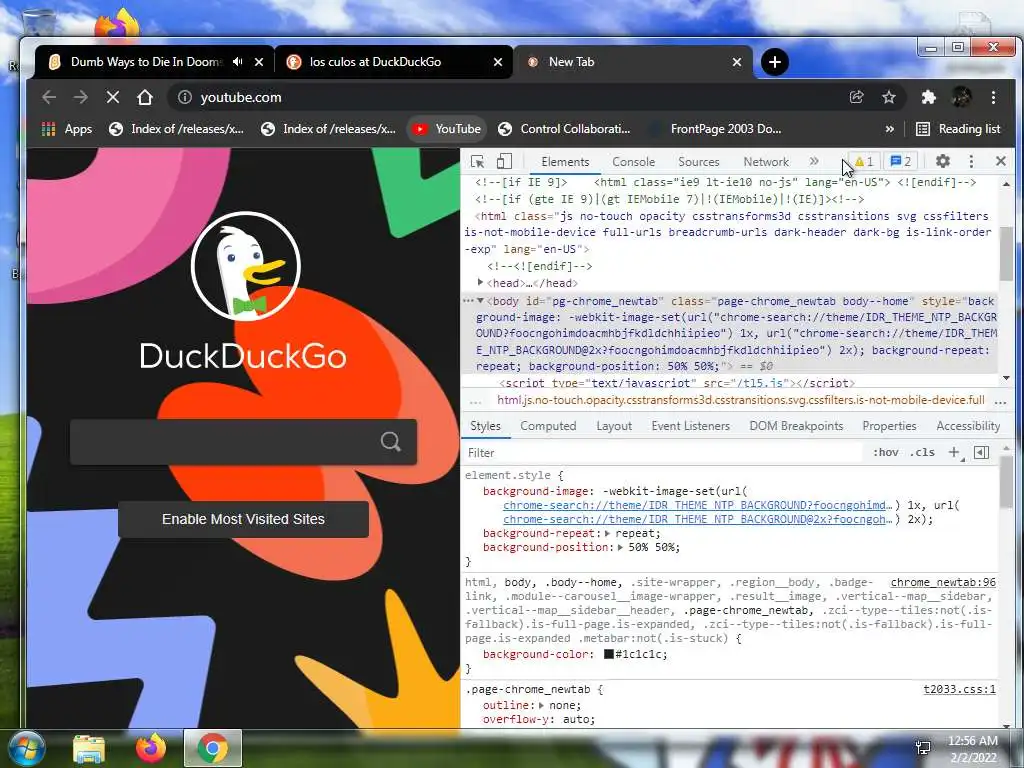Open the FrontPage 2003 Do... bookmark
1024x768 pixels.
(x=716, y=129)
